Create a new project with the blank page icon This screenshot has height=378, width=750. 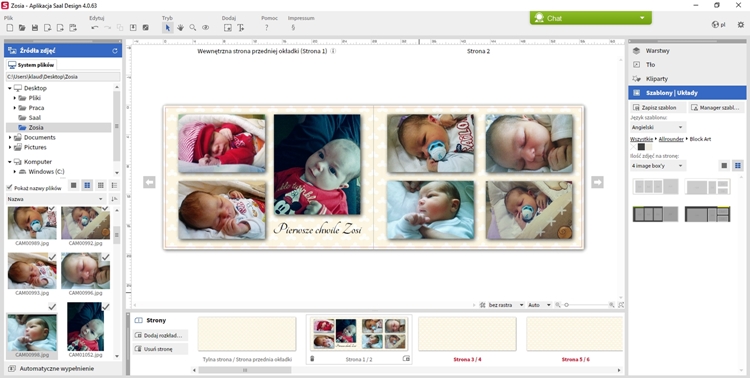coord(9,28)
